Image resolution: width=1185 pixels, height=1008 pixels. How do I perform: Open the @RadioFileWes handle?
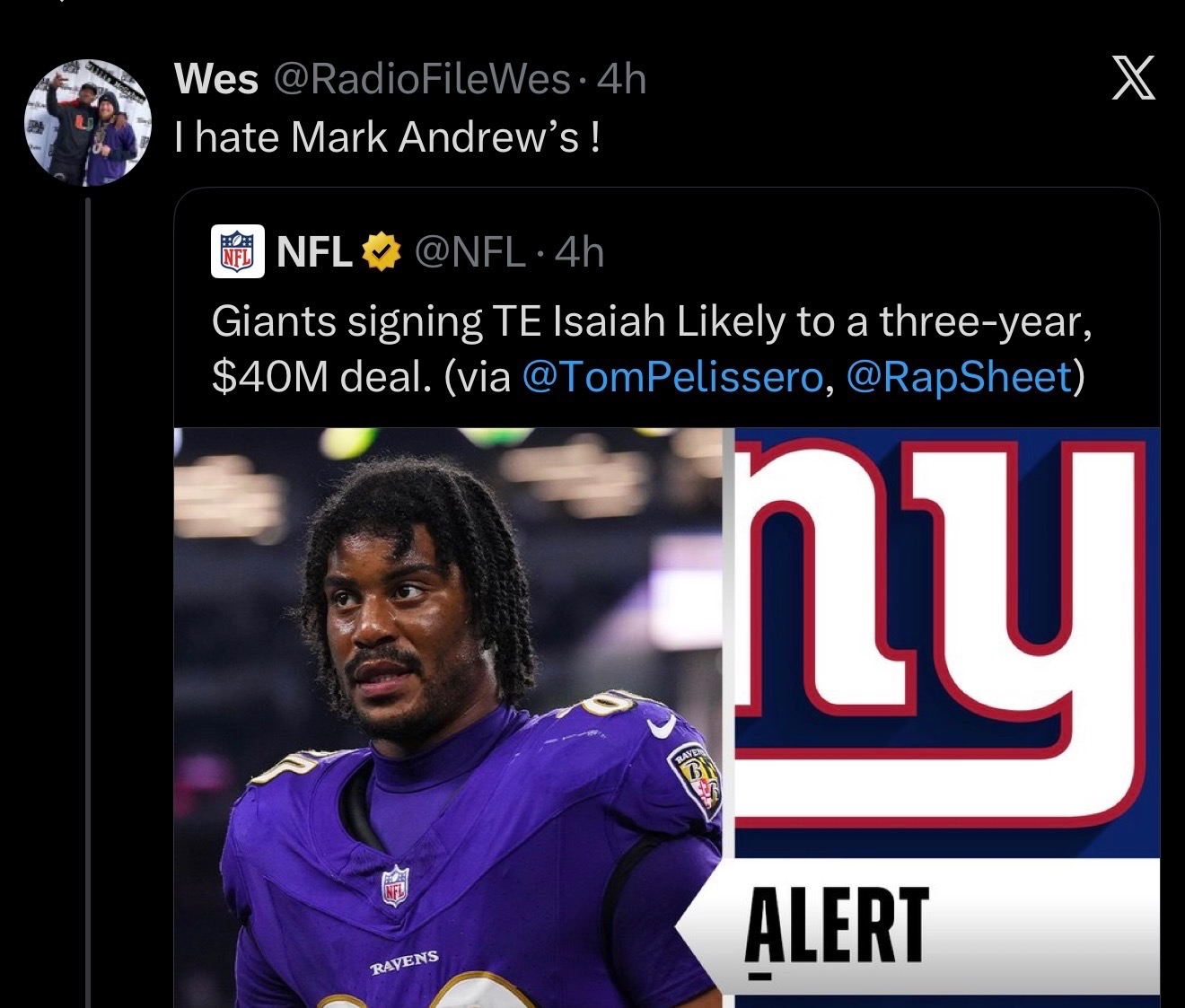click(x=421, y=79)
